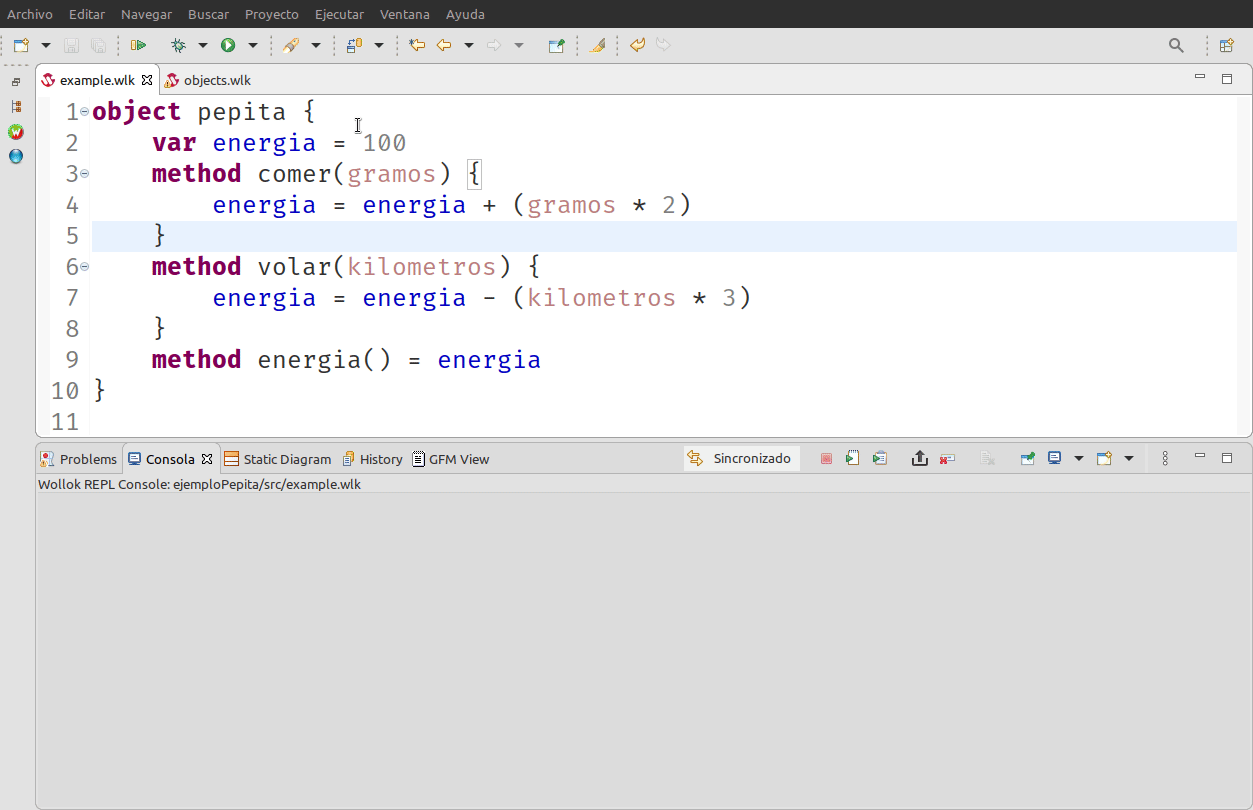The height and width of the screenshot is (810, 1253).
Task: Click the blue globe icon in left sidebar
Action: click(x=16, y=156)
